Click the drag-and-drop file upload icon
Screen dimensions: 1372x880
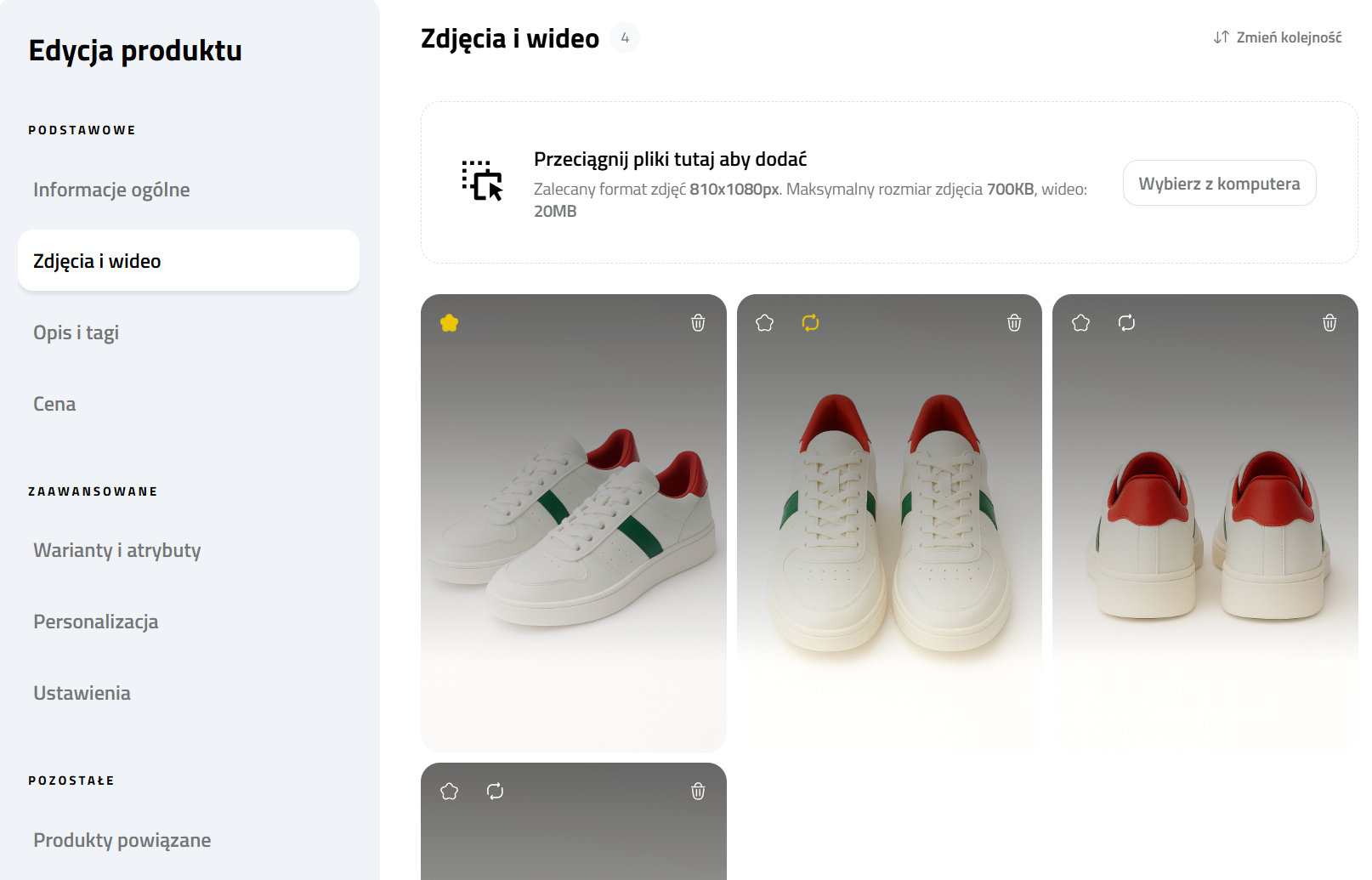[x=482, y=180]
